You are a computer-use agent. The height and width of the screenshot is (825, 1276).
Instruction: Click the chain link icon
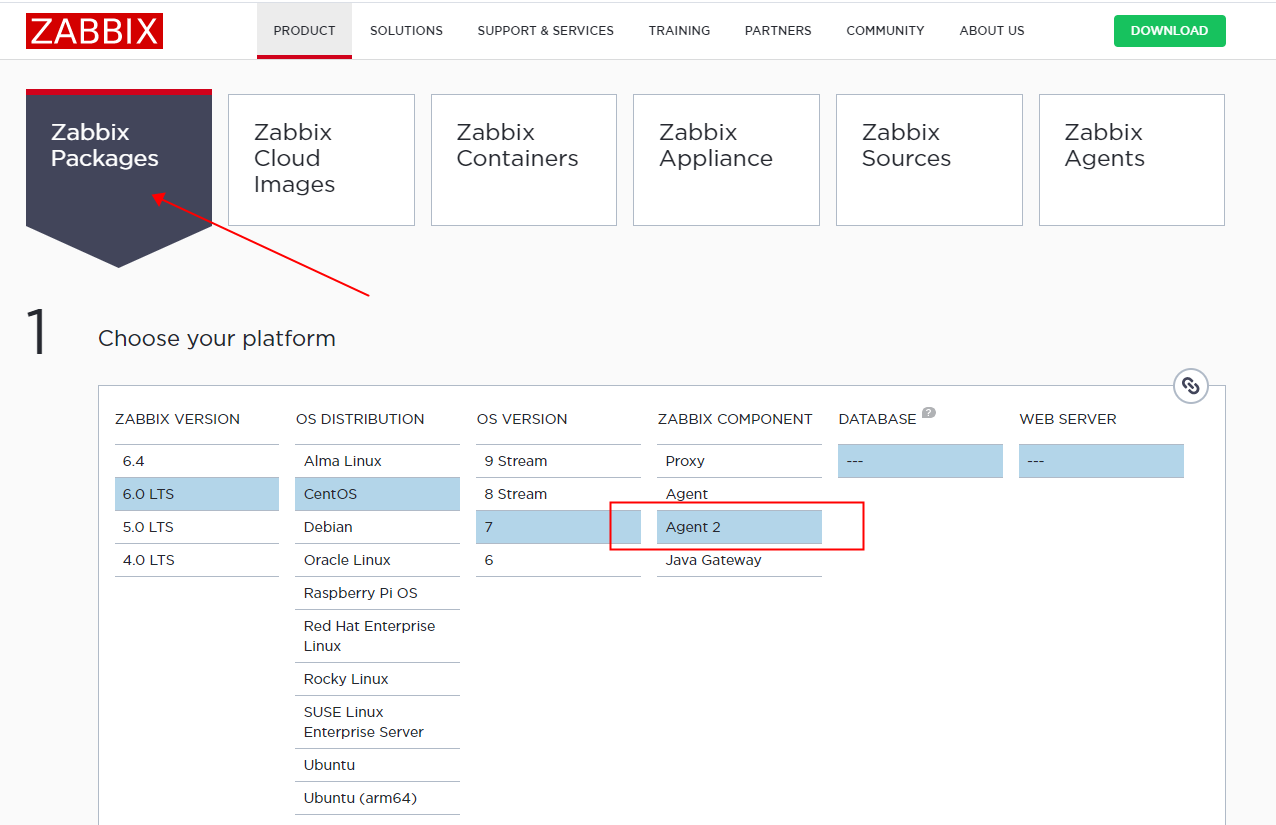point(1190,386)
